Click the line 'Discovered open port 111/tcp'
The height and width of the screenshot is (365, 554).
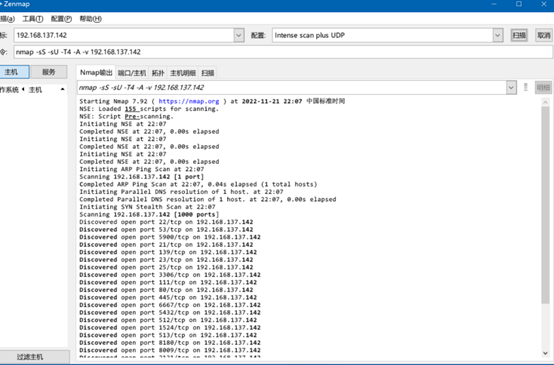(x=168, y=282)
